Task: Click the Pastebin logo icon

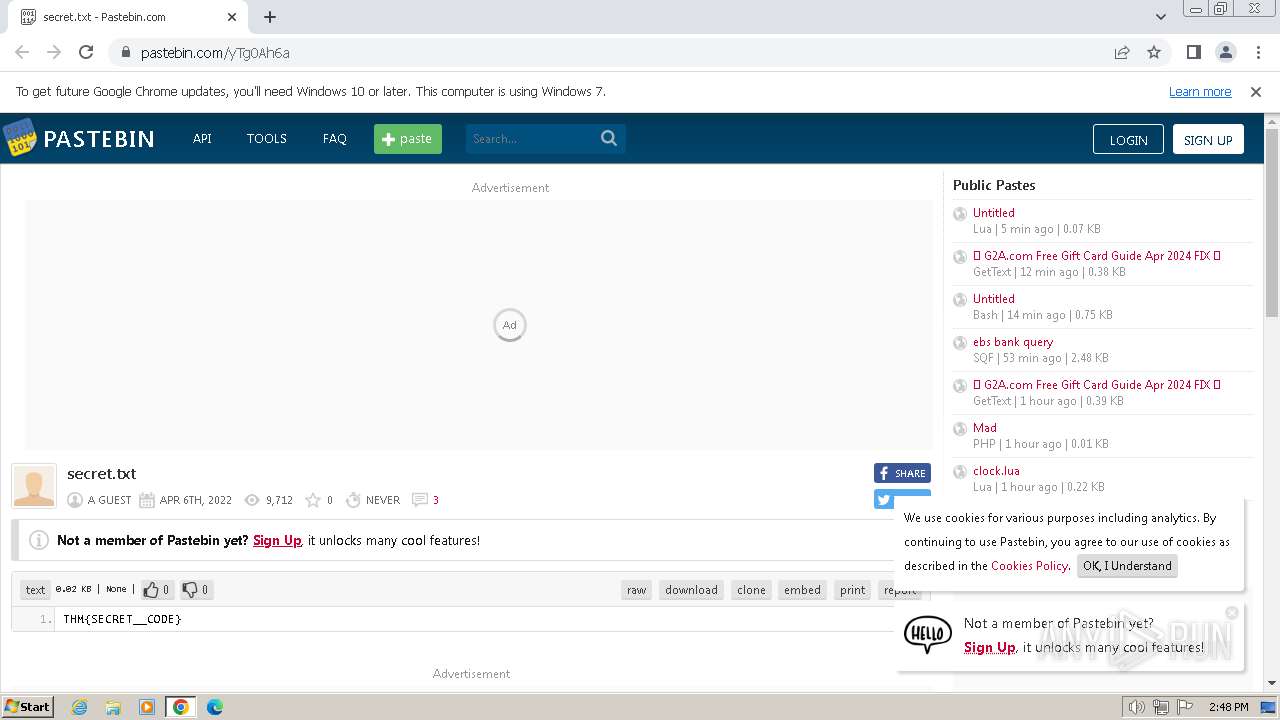Action: click(20, 138)
